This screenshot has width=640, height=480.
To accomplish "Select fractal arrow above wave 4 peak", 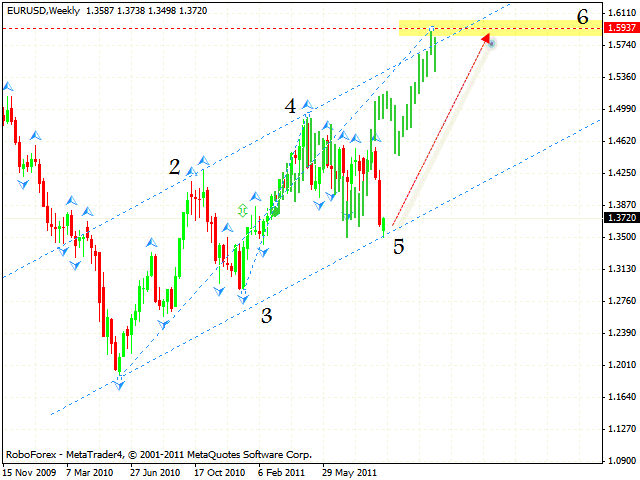I will (x=308, y=104).
